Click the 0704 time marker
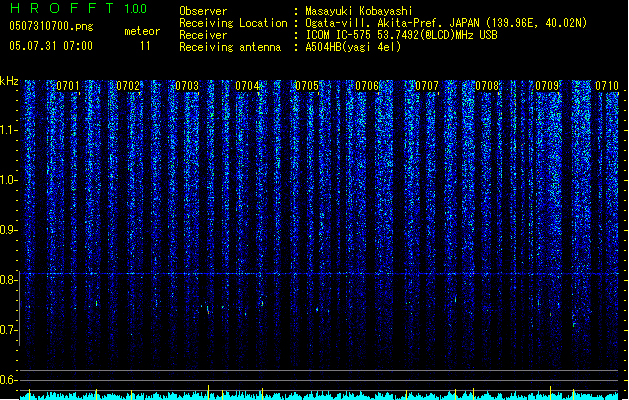Viewport: 629px width, 400px height. point(247,86)
